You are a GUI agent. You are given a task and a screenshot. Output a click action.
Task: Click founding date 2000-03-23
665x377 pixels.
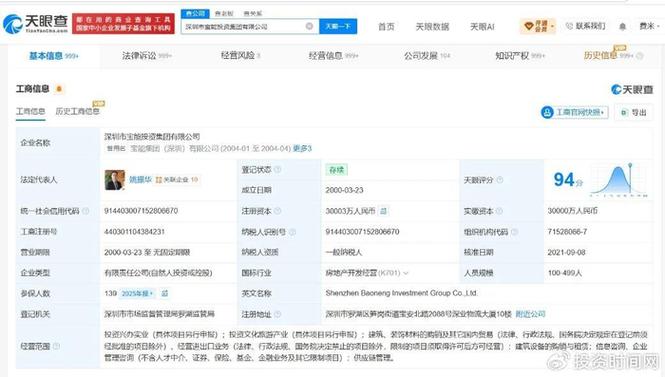point(344,190)
